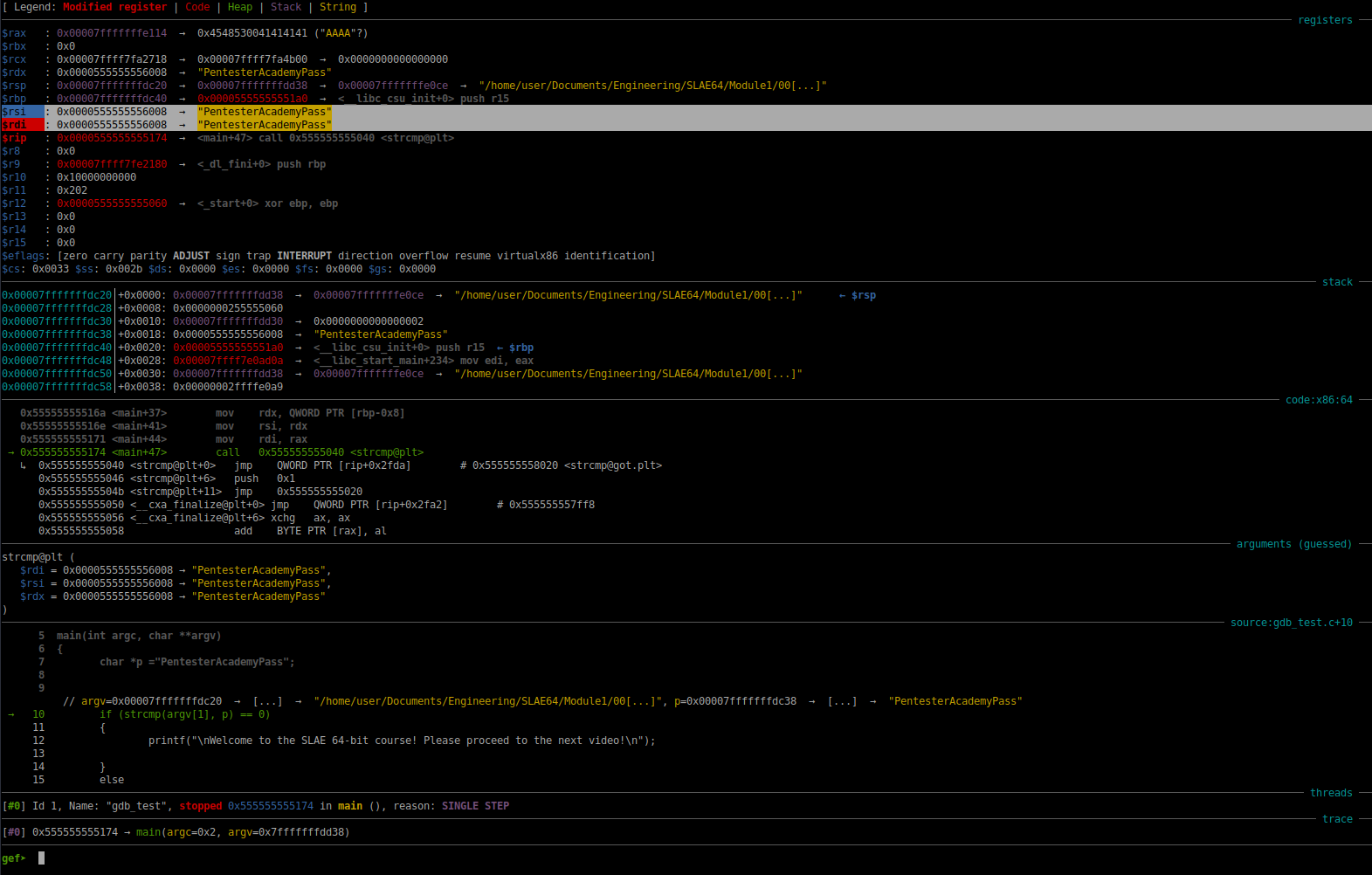Click stack address 0x00007fffffffdc38
Viewport: 1372px width, 875px height.
point(57,334)
